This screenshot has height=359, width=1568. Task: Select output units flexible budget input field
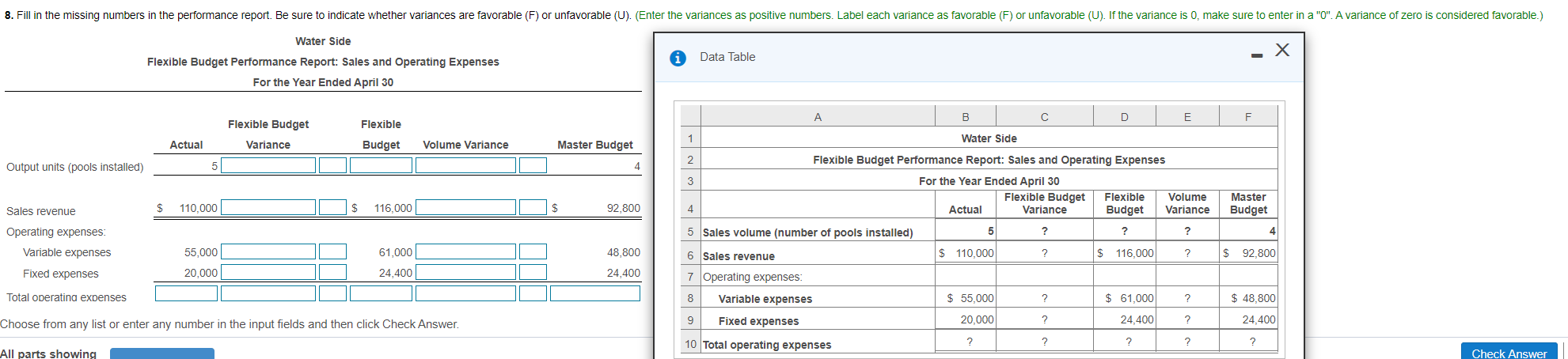point(381,165)
